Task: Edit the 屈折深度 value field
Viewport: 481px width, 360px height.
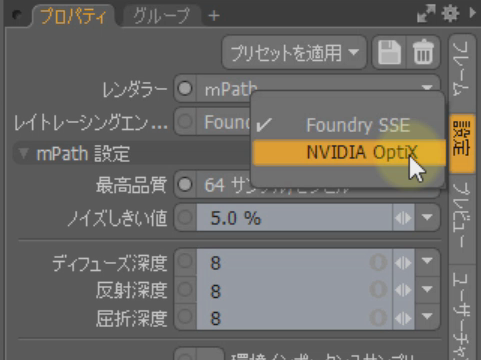Action: (x=294, y=317)
